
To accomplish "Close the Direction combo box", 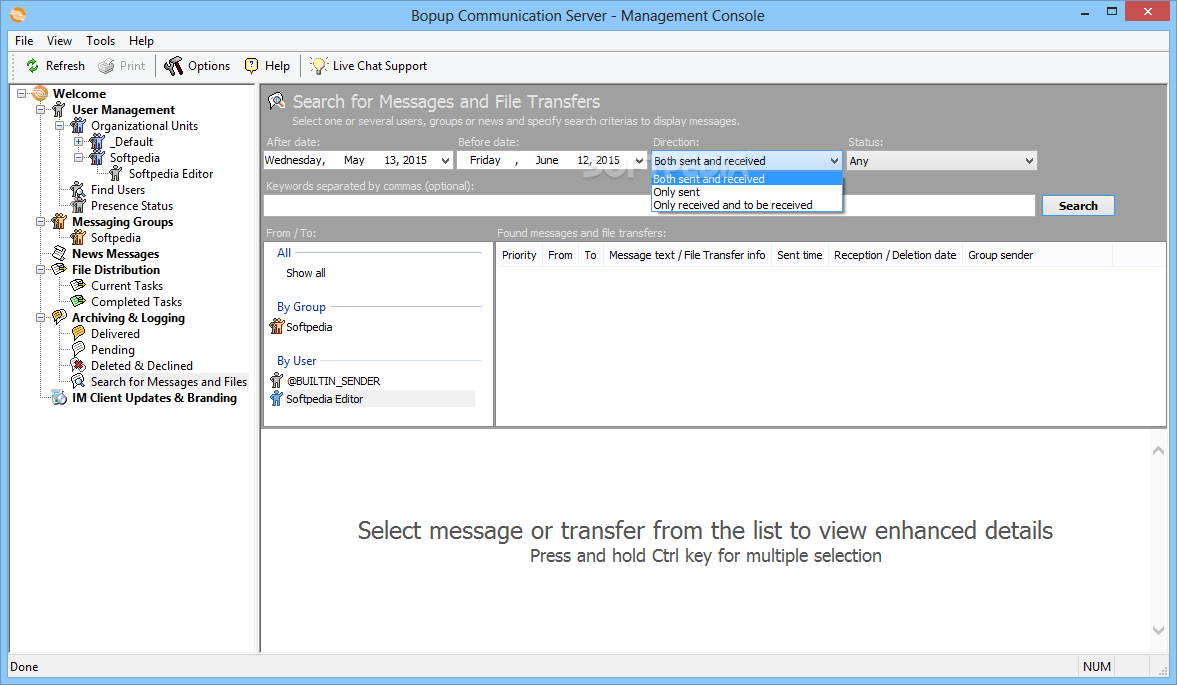I will pyautogui.click(x=834, y=161).
